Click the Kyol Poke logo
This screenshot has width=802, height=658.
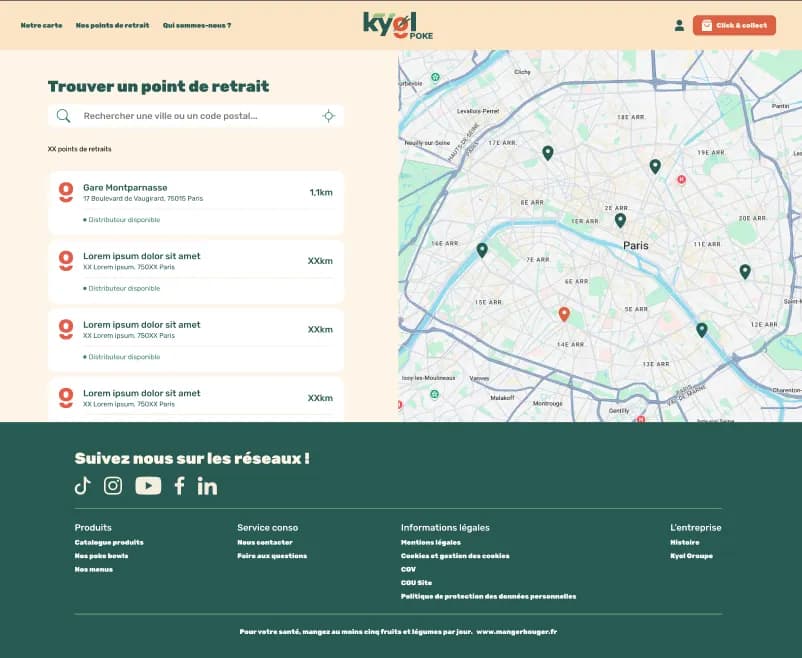tap(398, 25)
